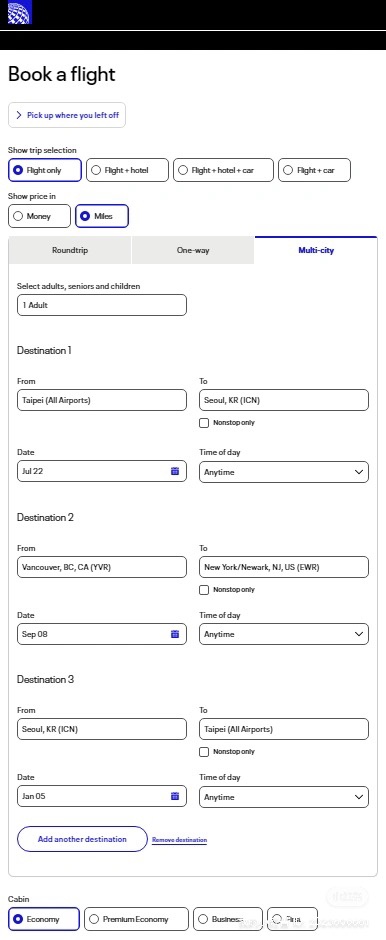Click Add another destination button
This screenshot has height=940, width=386.
pyautogui.click(x=82, y=839)
